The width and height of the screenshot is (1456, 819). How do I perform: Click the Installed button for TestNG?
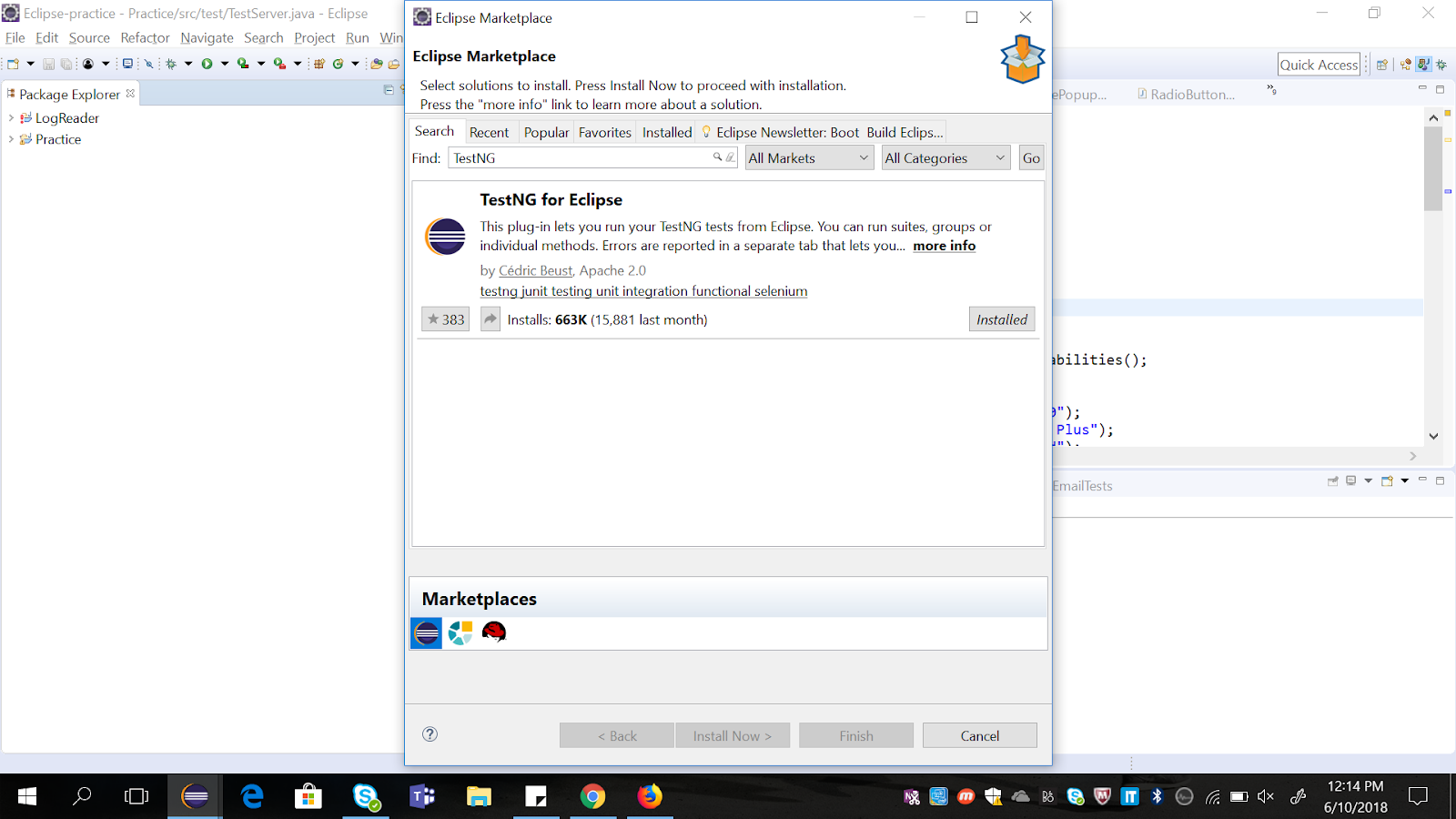click(x=1002, y=319)
